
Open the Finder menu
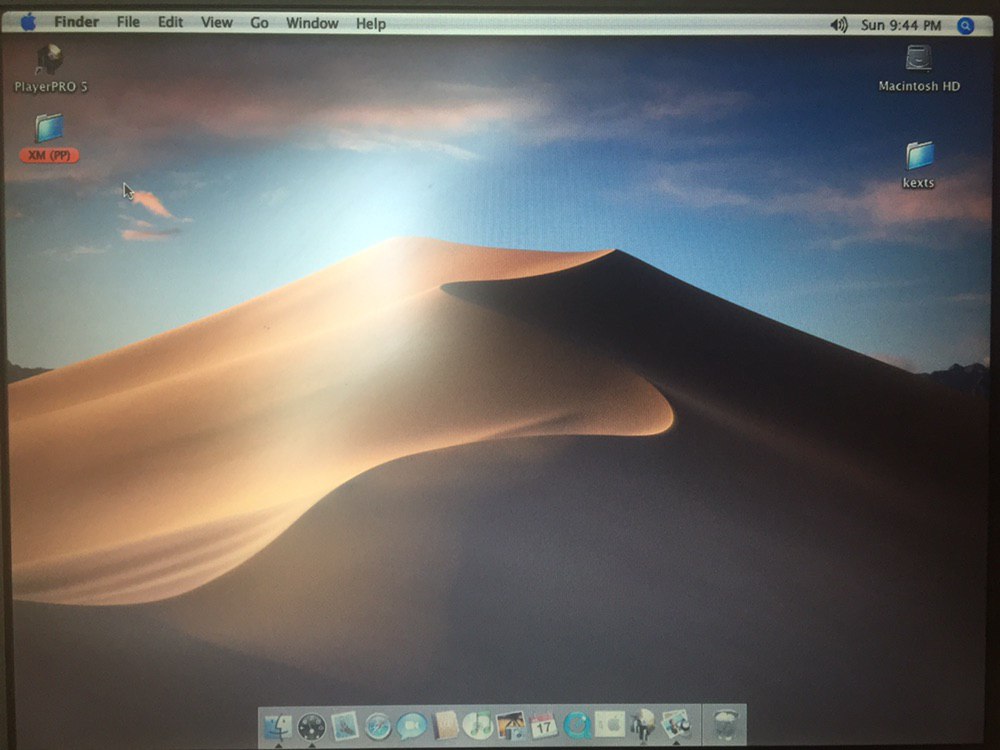tap(77, 22)
